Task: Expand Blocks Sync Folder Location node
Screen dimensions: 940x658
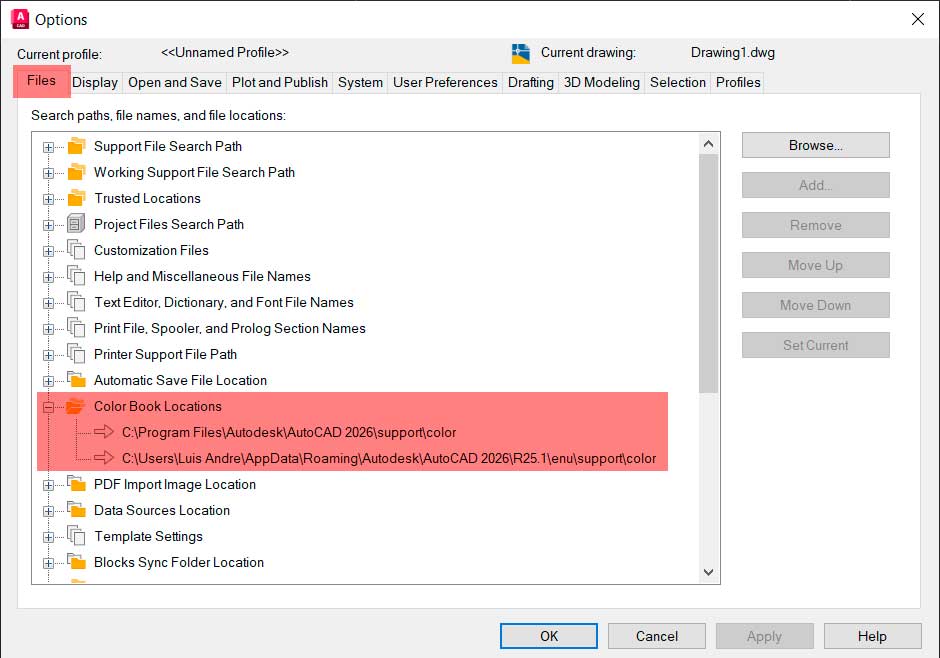Action: pyautogui.click(x=49, y=563)
